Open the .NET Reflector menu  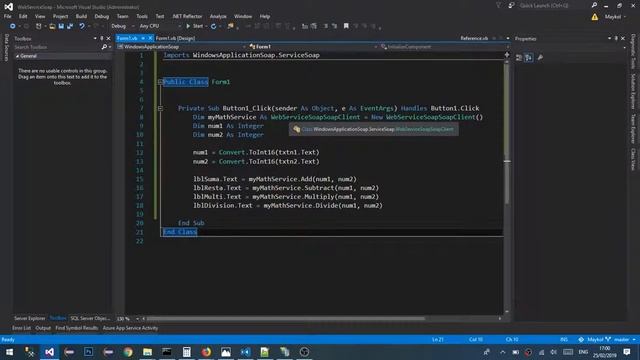(187, 16)
